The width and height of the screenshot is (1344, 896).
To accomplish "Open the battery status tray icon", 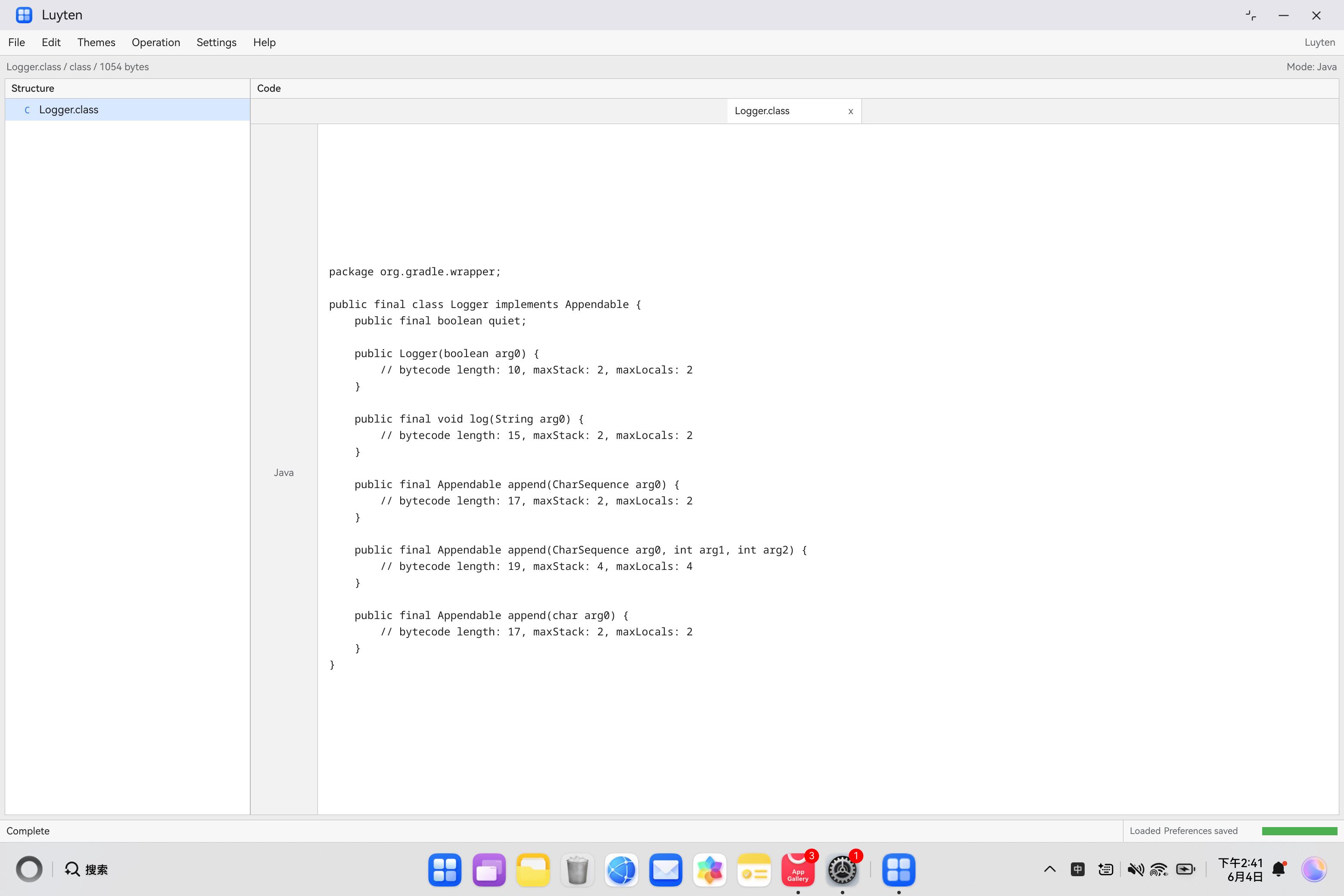I will click(x=1186, y=869).
